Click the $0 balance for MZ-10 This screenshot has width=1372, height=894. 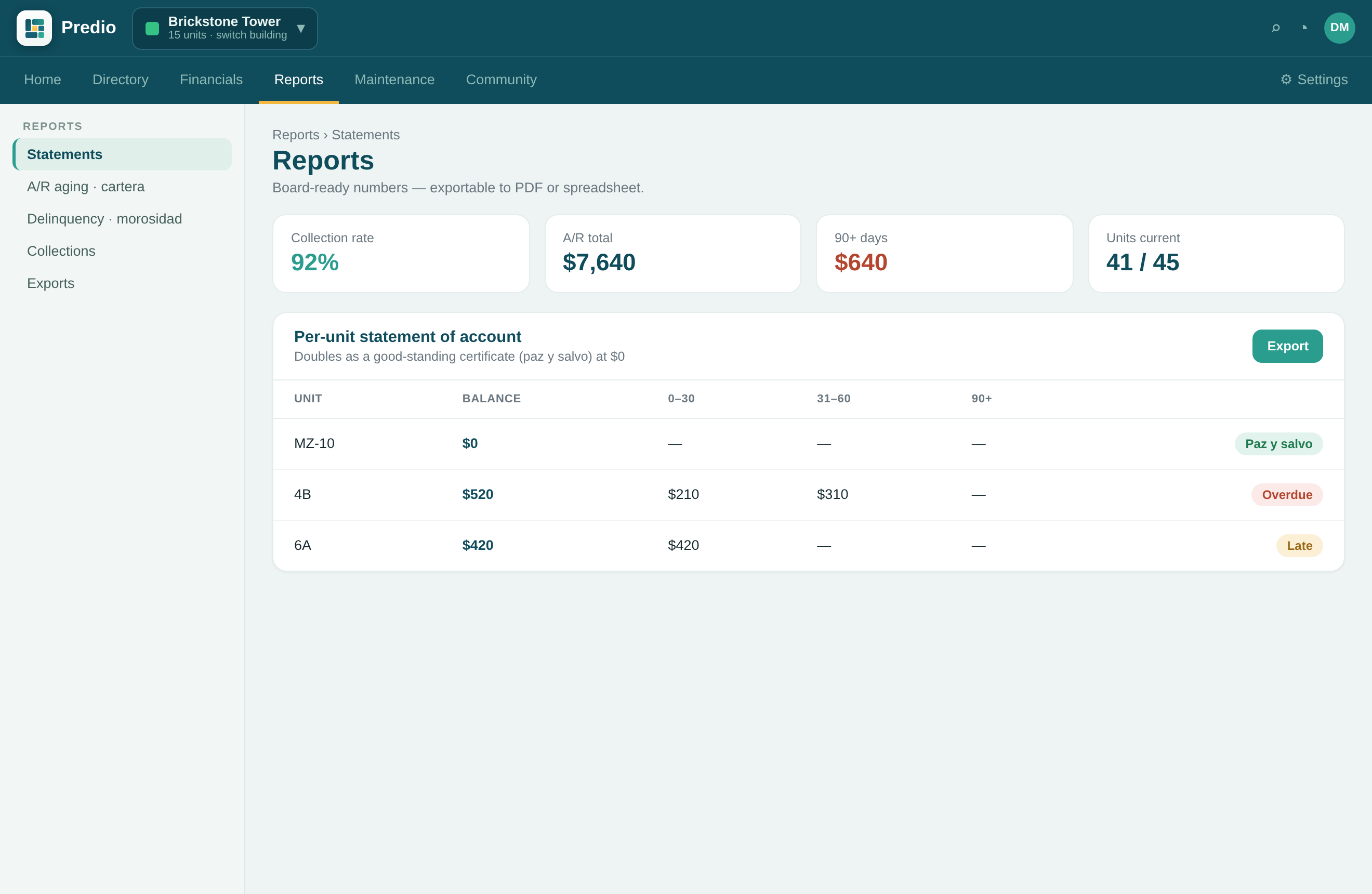point(470,443)
